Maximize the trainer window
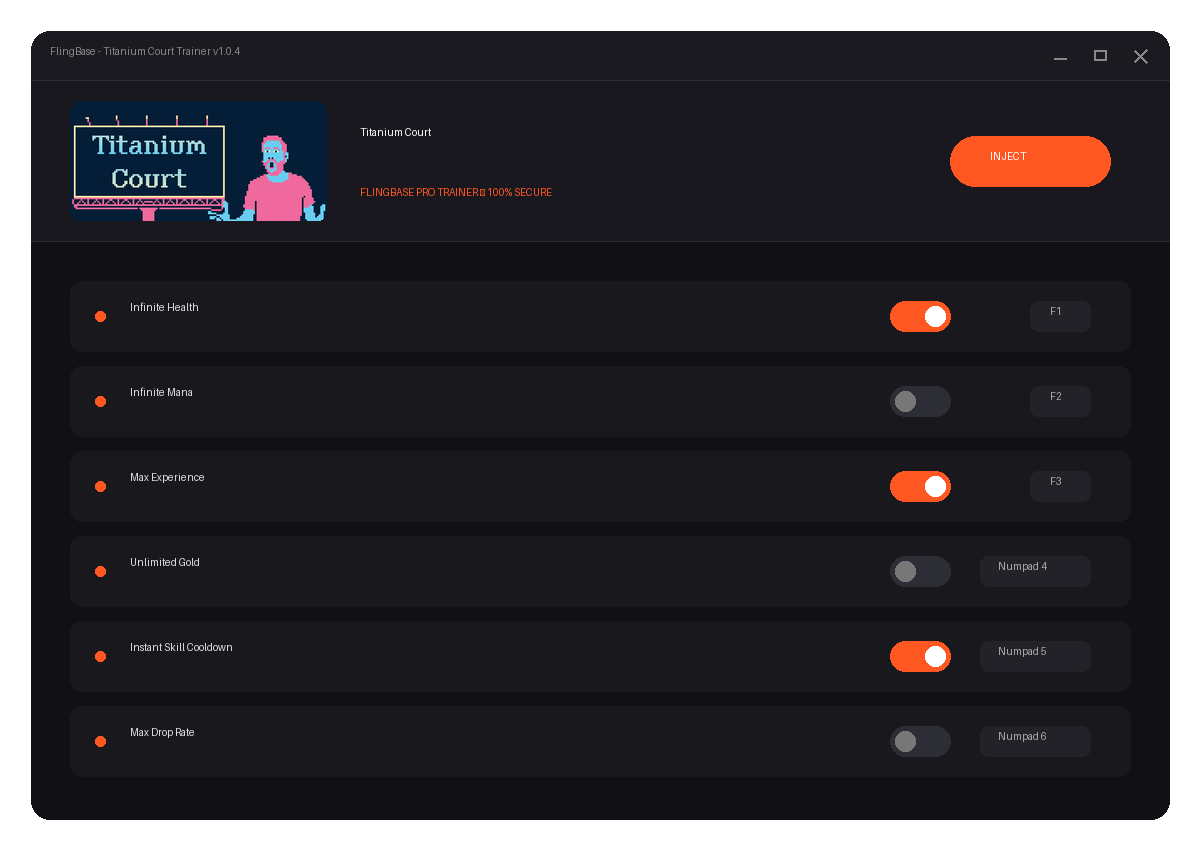Screen dimensions: 1200x850 1100,56
